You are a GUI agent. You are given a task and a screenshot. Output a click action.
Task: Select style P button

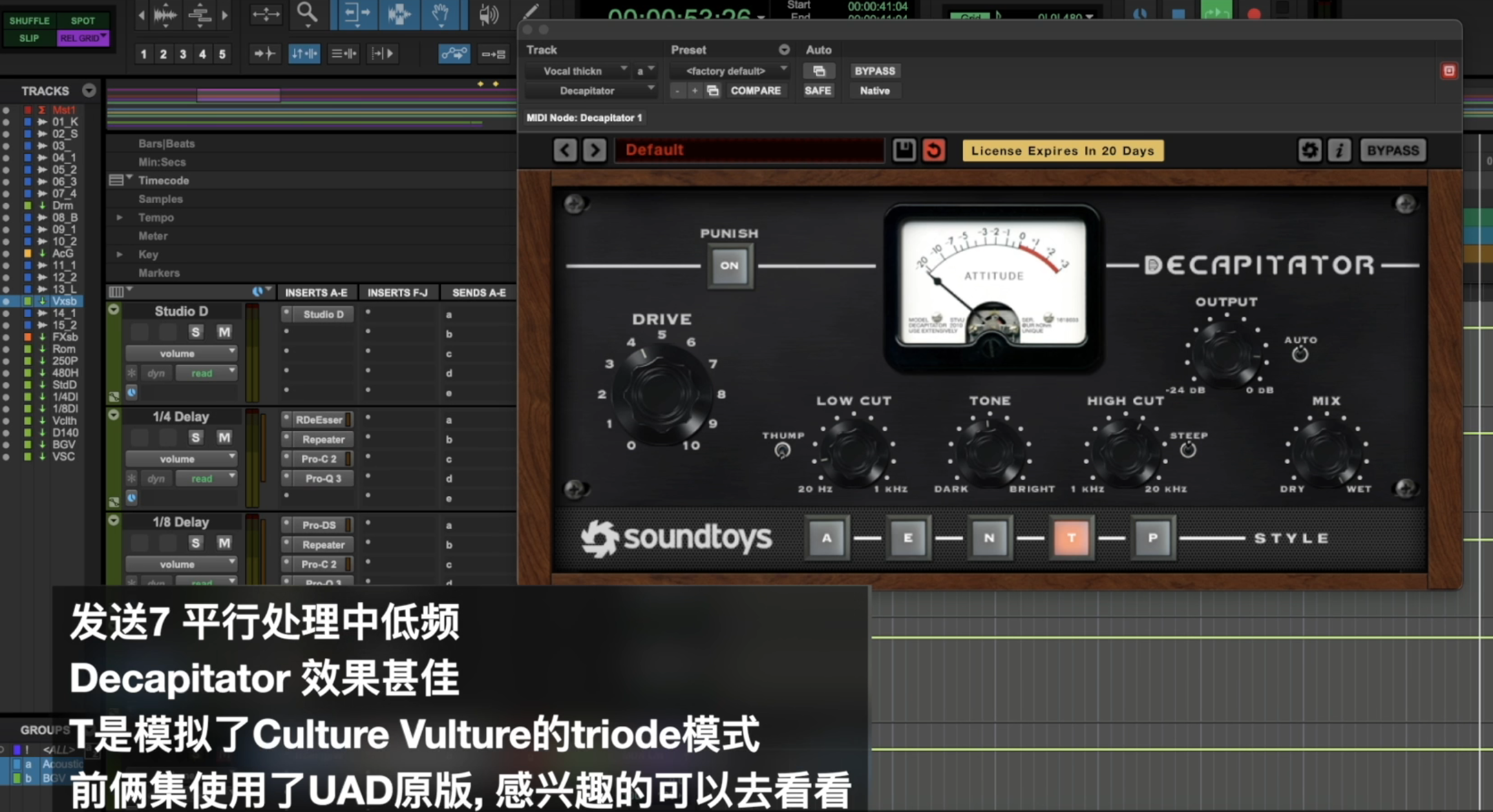(x=1152, y=537)
